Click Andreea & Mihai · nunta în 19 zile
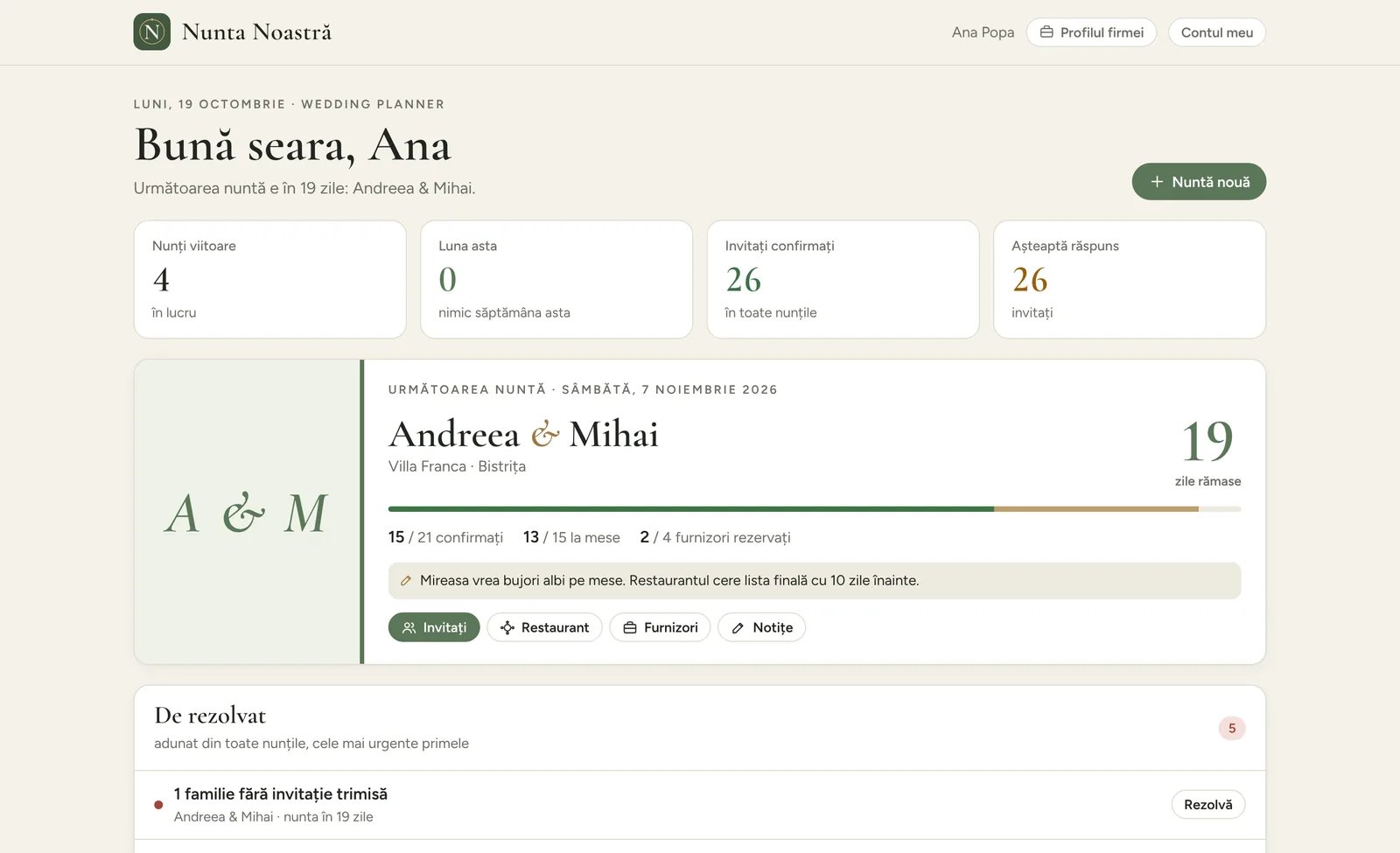This screenshot has height=853, width=1400. tap(274, 816)
